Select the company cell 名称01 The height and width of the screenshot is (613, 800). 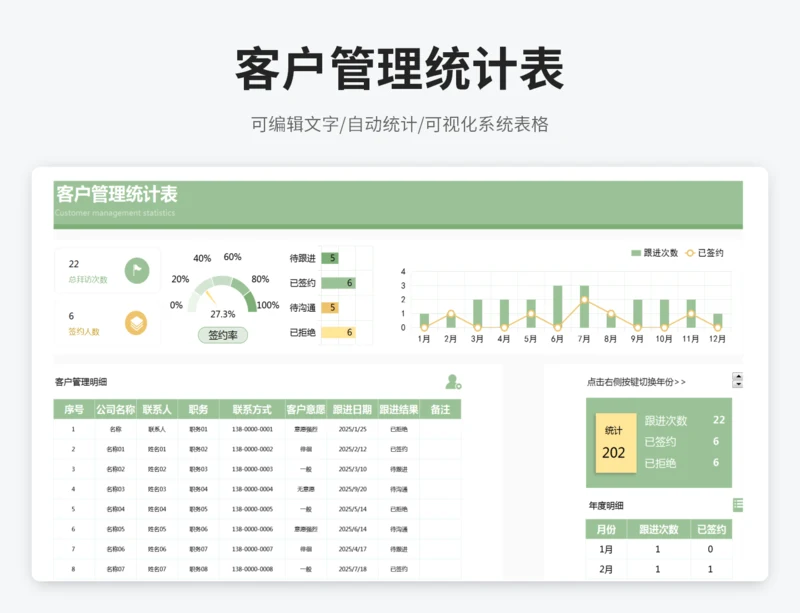115,449
